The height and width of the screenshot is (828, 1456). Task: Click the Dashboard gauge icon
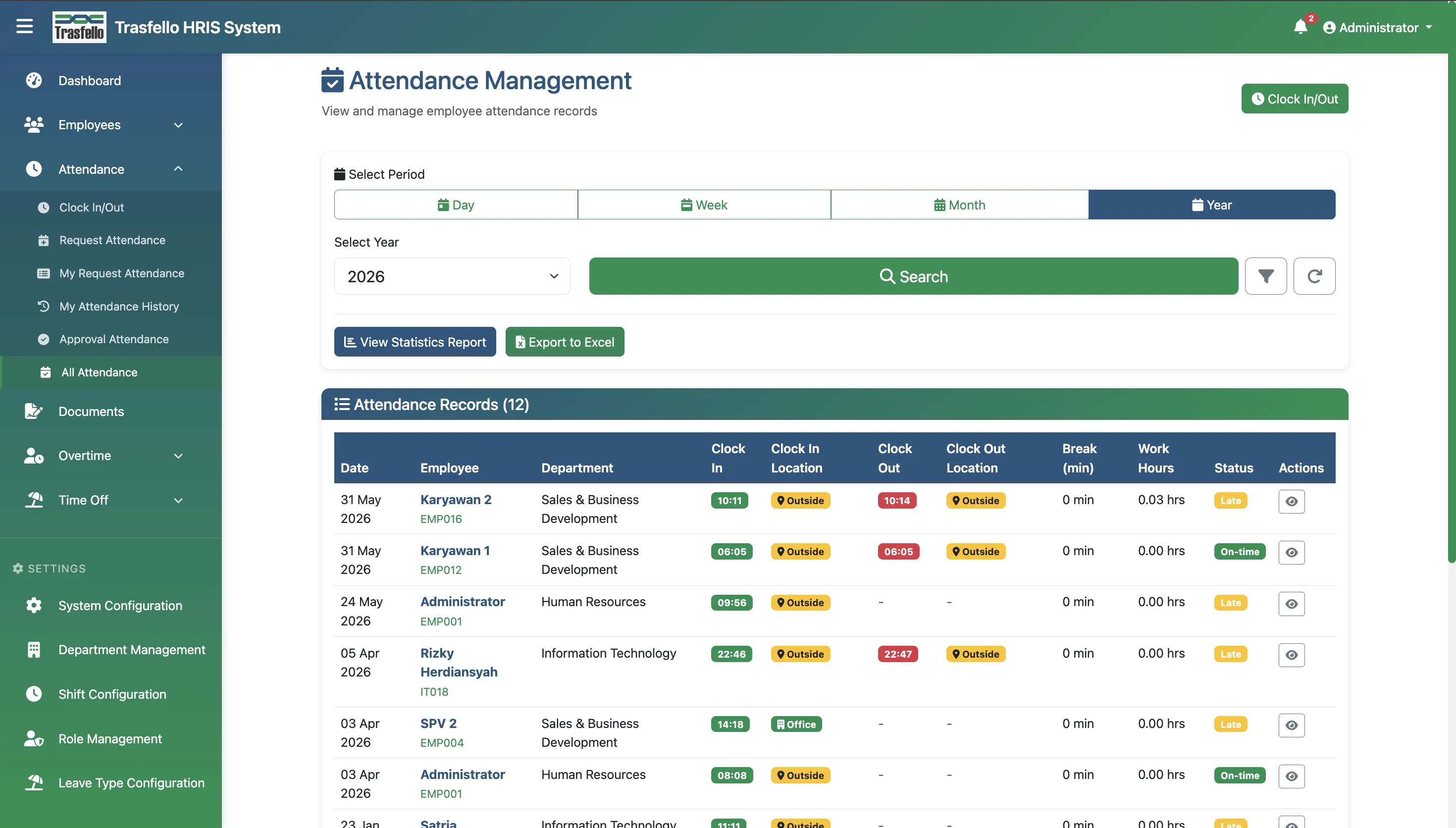[x=34, y=81]
